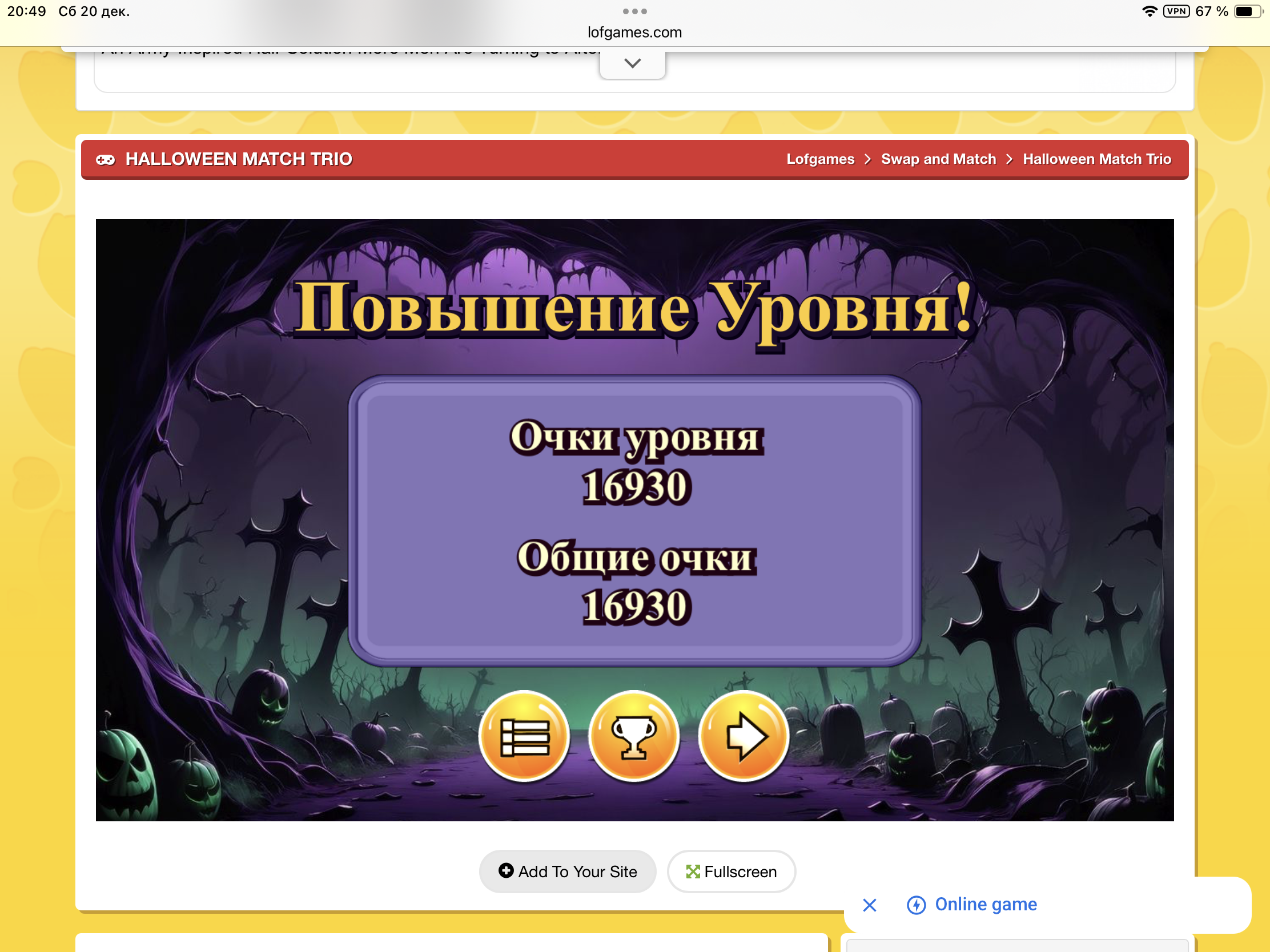The height and width of the screenshot is (952, 1270).
Task: Click the gamepad icon beside game title
Action: tap(105, 160)
